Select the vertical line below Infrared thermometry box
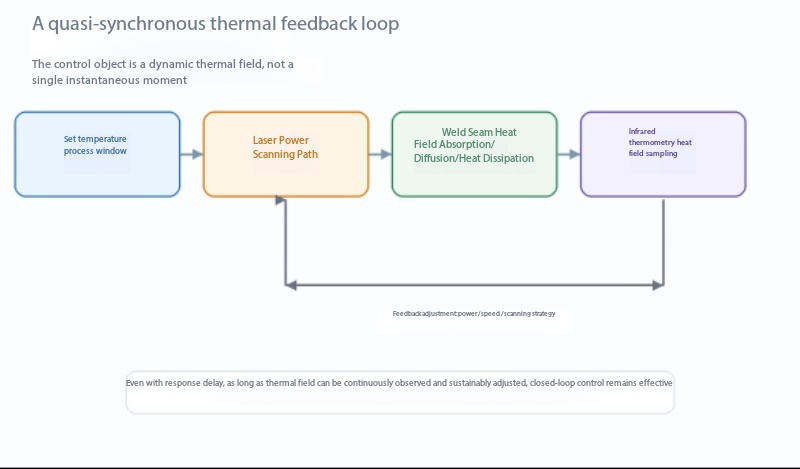The height and width of the screenshot is (469, 800). coord(663,240)
